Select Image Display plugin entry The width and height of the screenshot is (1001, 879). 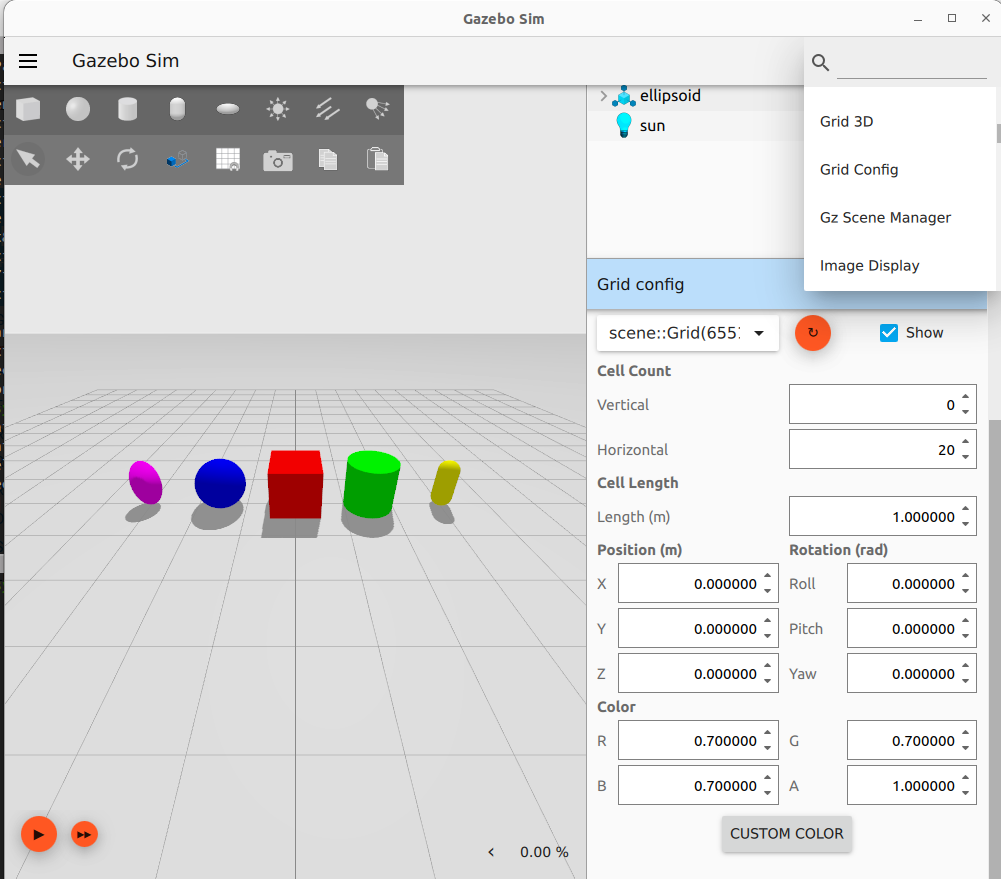(x=899, y=266)
